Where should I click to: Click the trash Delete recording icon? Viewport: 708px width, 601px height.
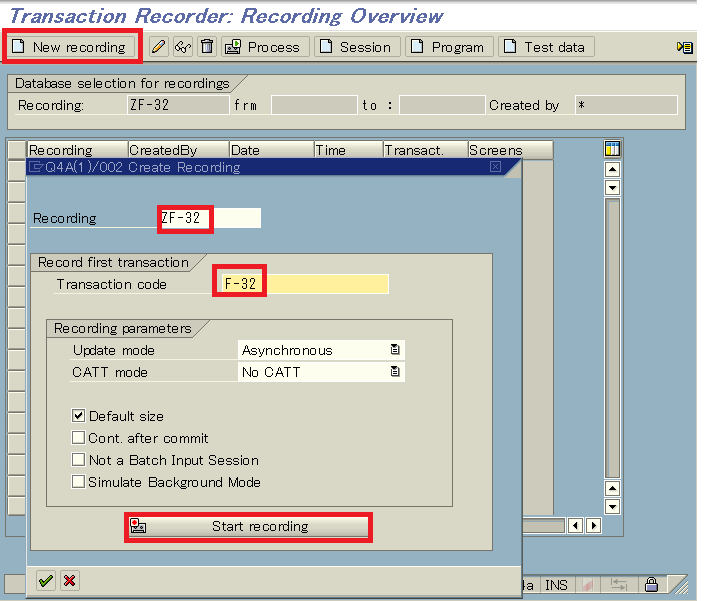207,47
